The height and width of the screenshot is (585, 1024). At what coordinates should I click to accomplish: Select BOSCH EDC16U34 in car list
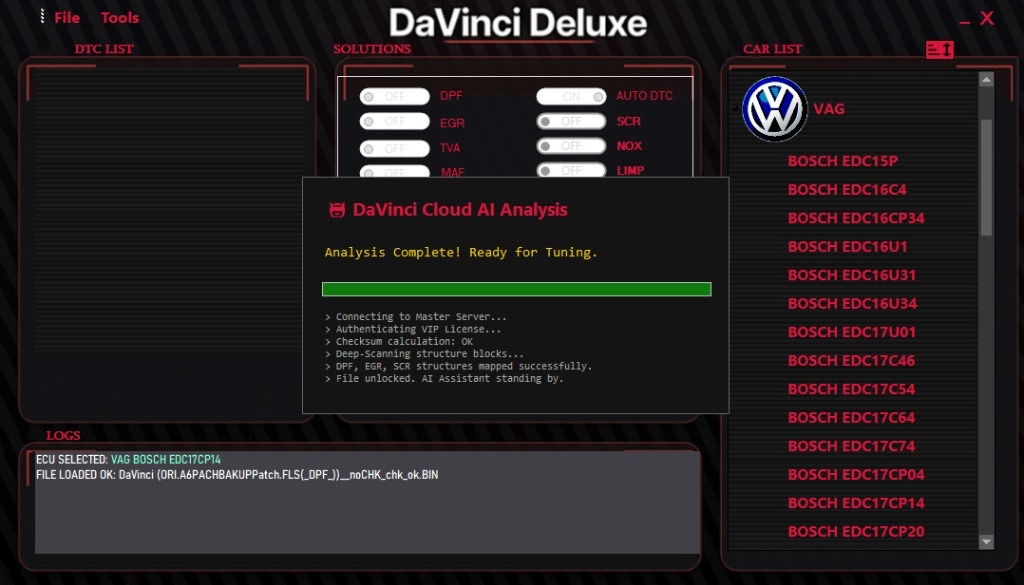(x=852, y=304)
